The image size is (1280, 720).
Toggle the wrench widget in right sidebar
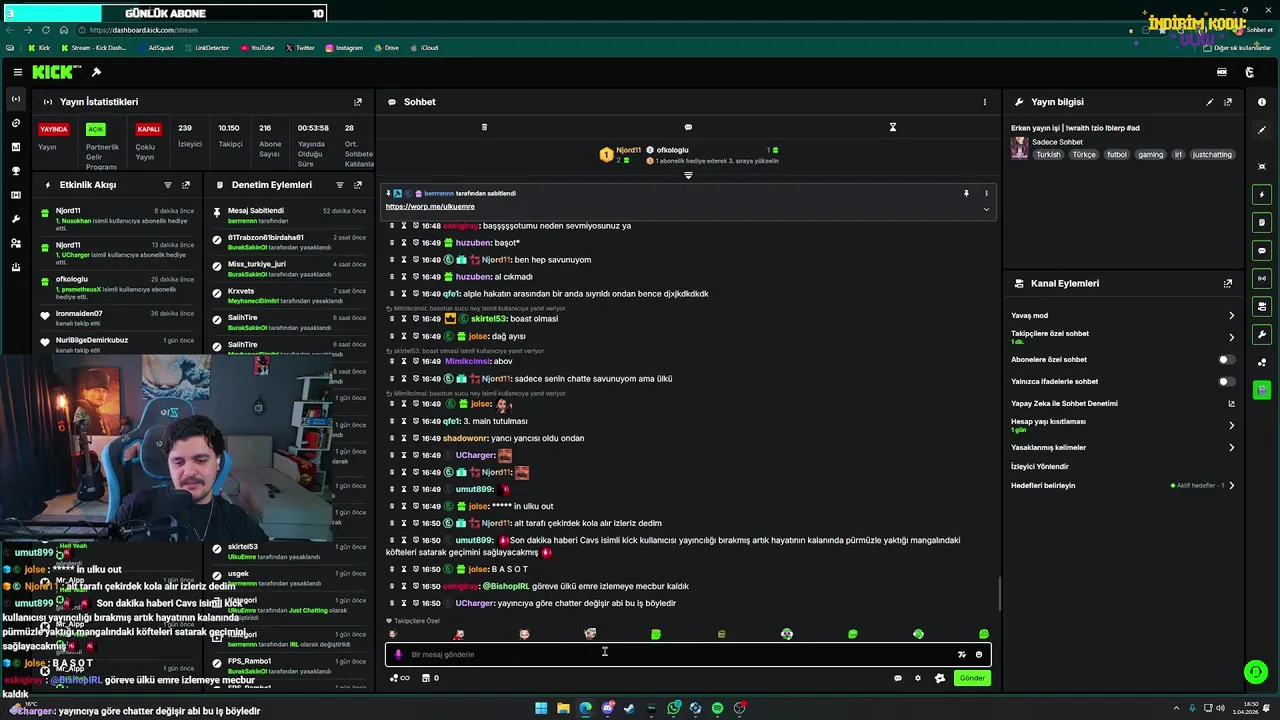(1262, 334)
